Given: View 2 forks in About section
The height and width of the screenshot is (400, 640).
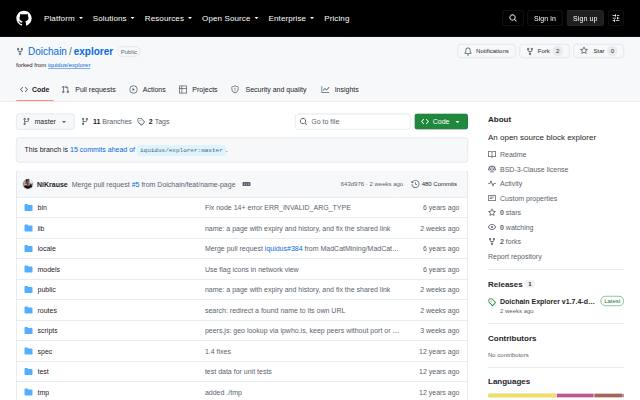Looking at the screenshot, I should pos(504,241).
